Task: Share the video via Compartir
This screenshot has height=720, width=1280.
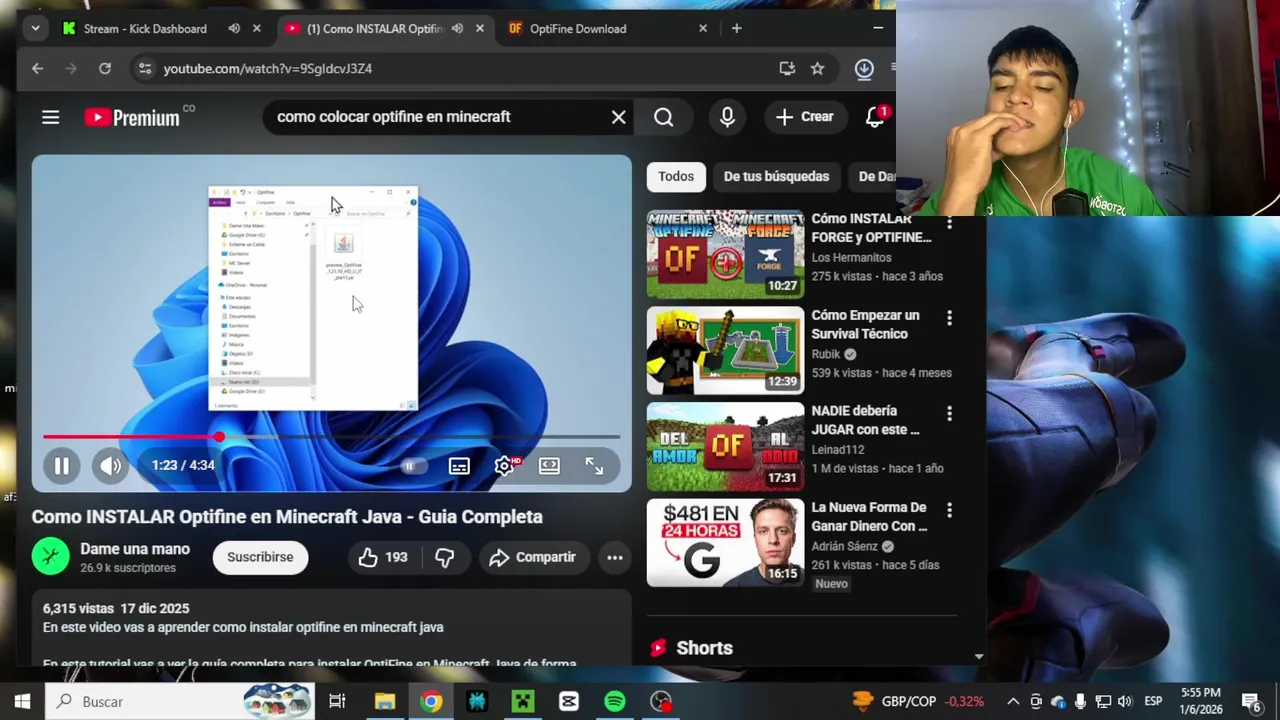Action: tap(532, 557)
